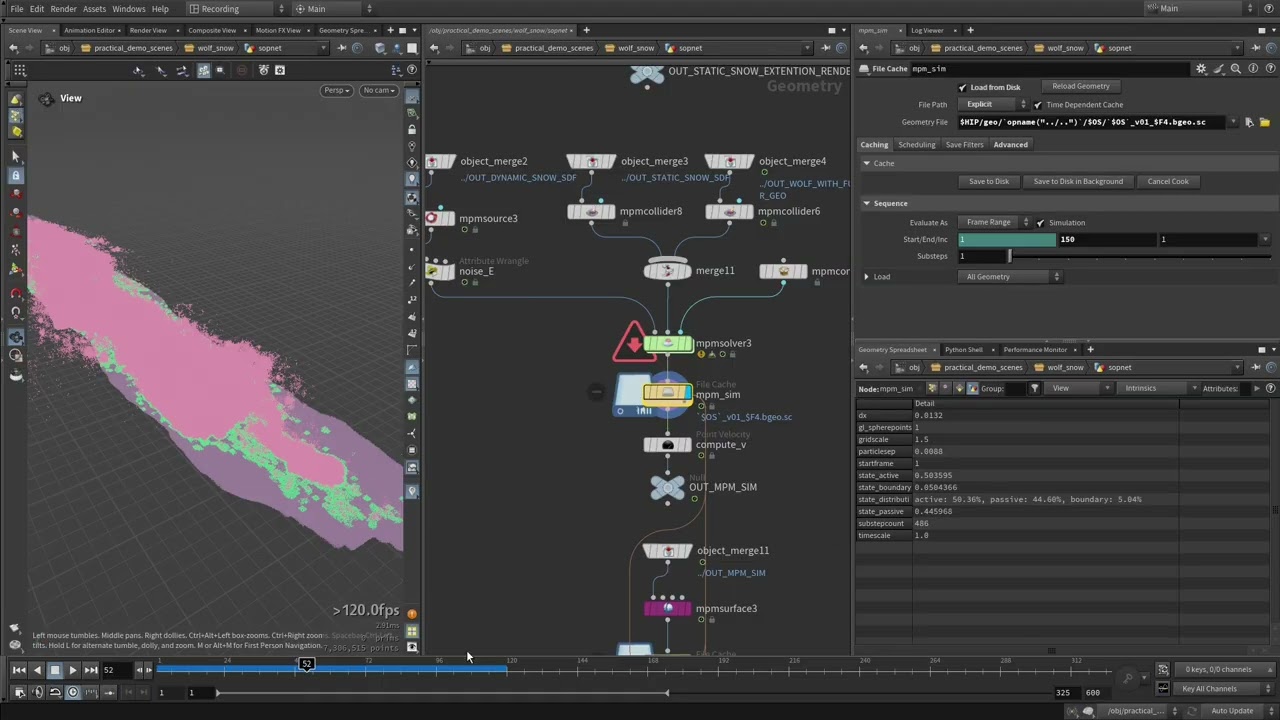Open the Windows menu
Viewport: 1280px width, 720px height.
[128, 9]
